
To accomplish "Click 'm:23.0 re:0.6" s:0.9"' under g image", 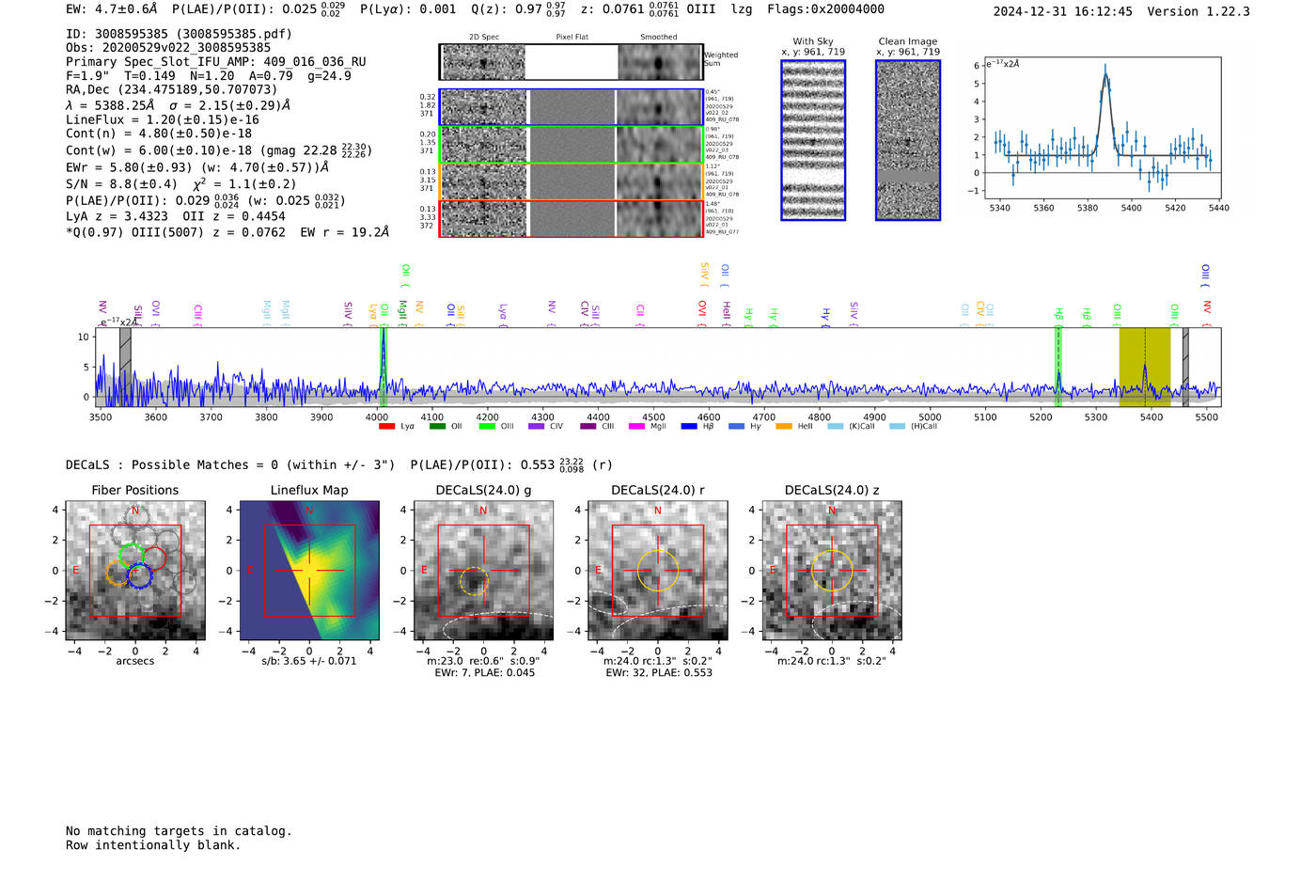I will pyautogui.click(x=484, y=662).
